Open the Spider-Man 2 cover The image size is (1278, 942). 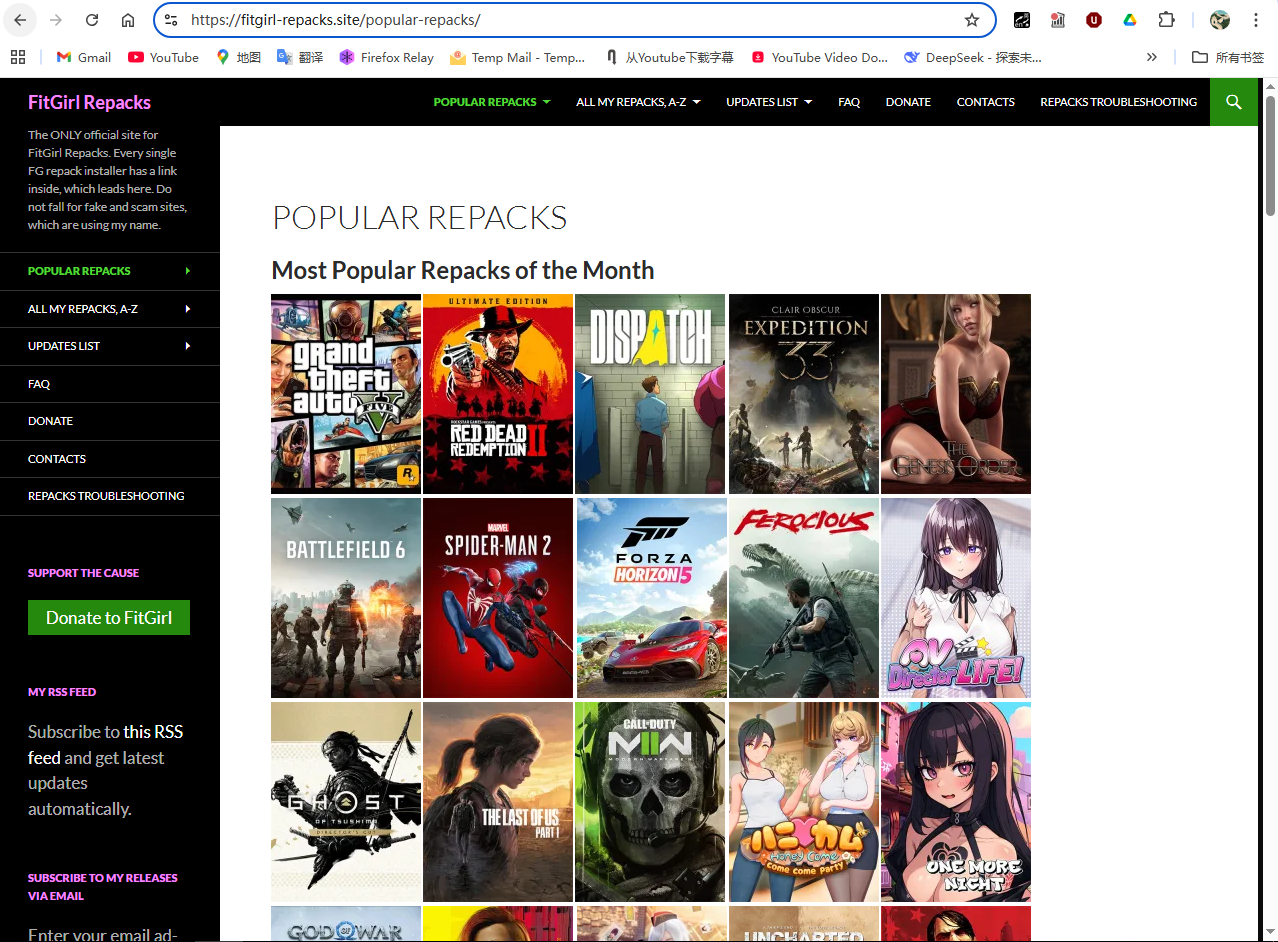498,598
